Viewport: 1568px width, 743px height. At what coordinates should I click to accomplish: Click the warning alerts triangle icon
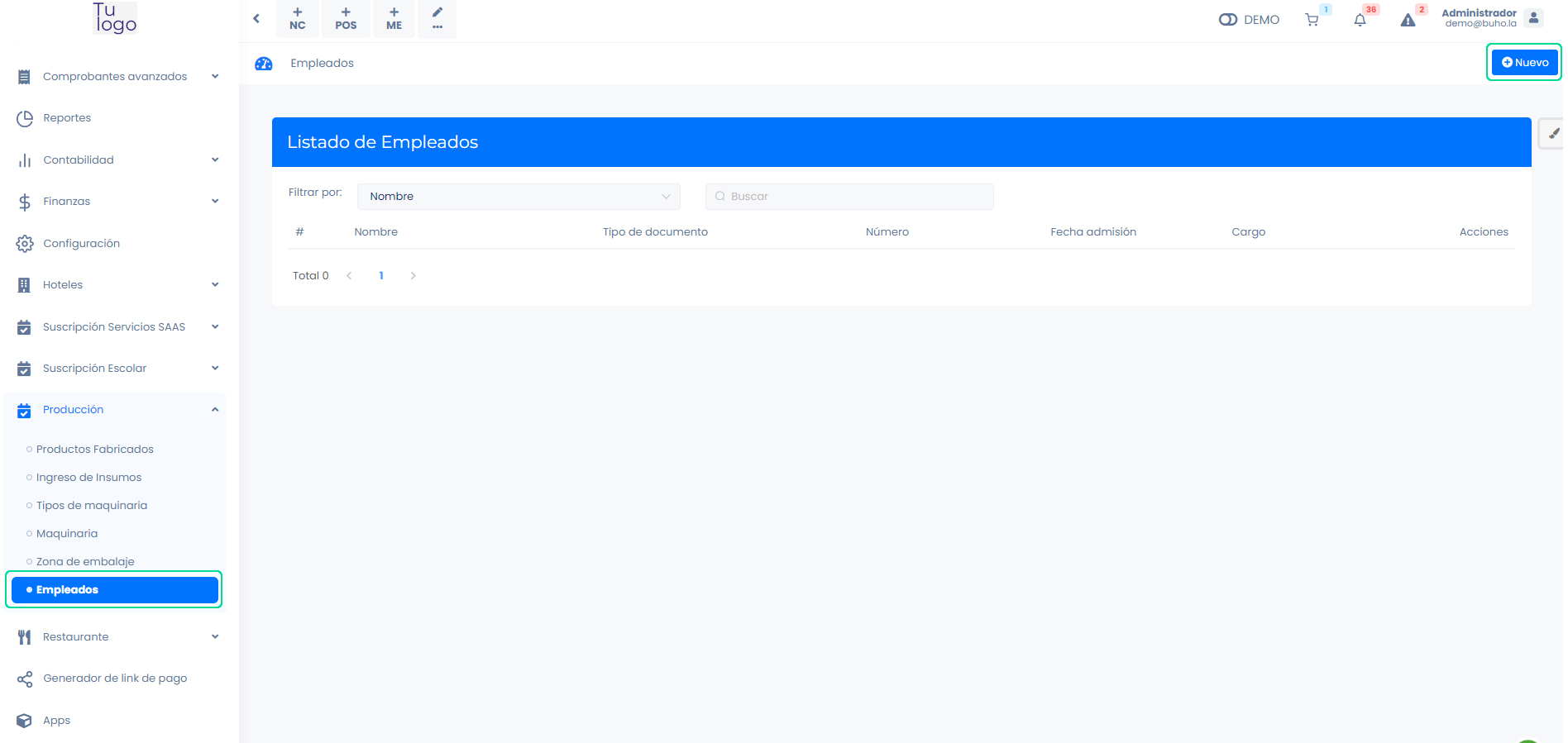[x=1408, y=20]
